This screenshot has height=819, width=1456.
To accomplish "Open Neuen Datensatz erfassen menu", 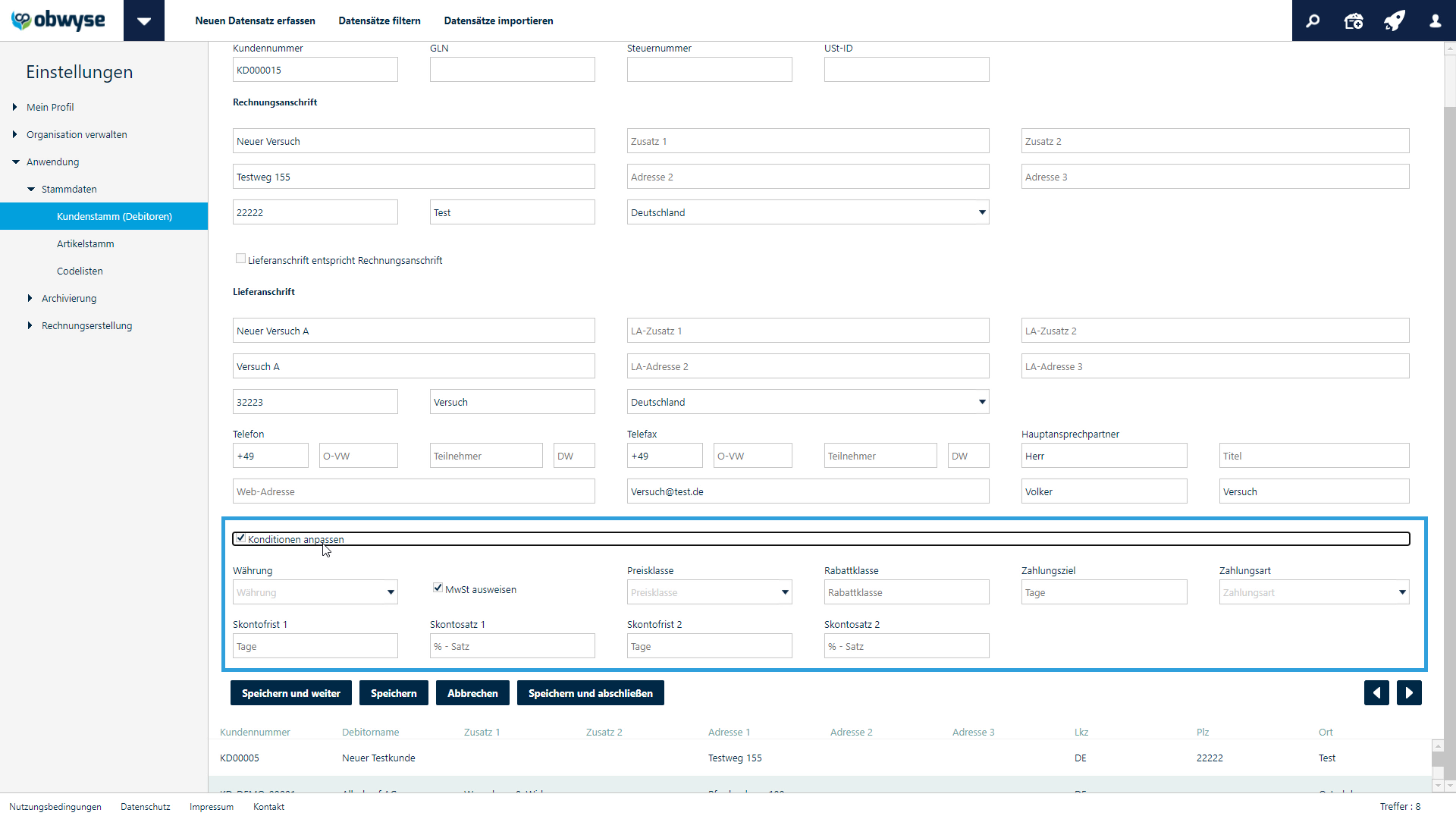I will click(255, 20).
